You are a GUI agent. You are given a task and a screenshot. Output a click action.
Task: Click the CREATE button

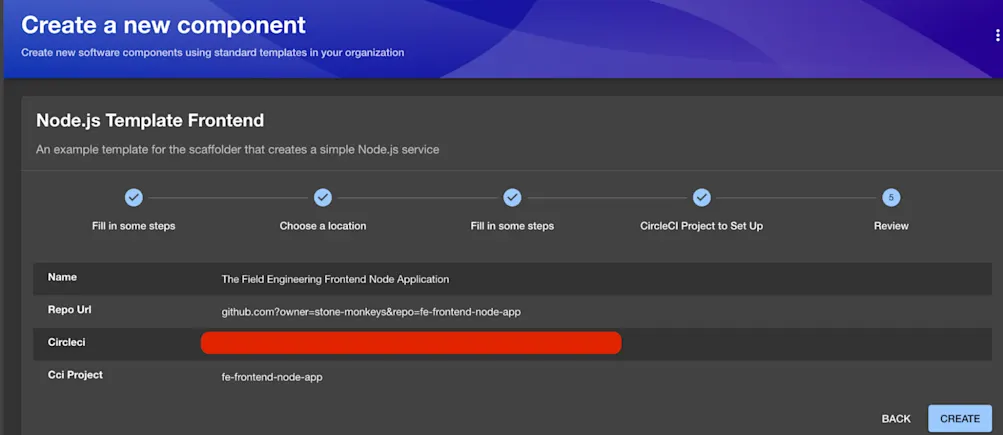pos(960,419)
